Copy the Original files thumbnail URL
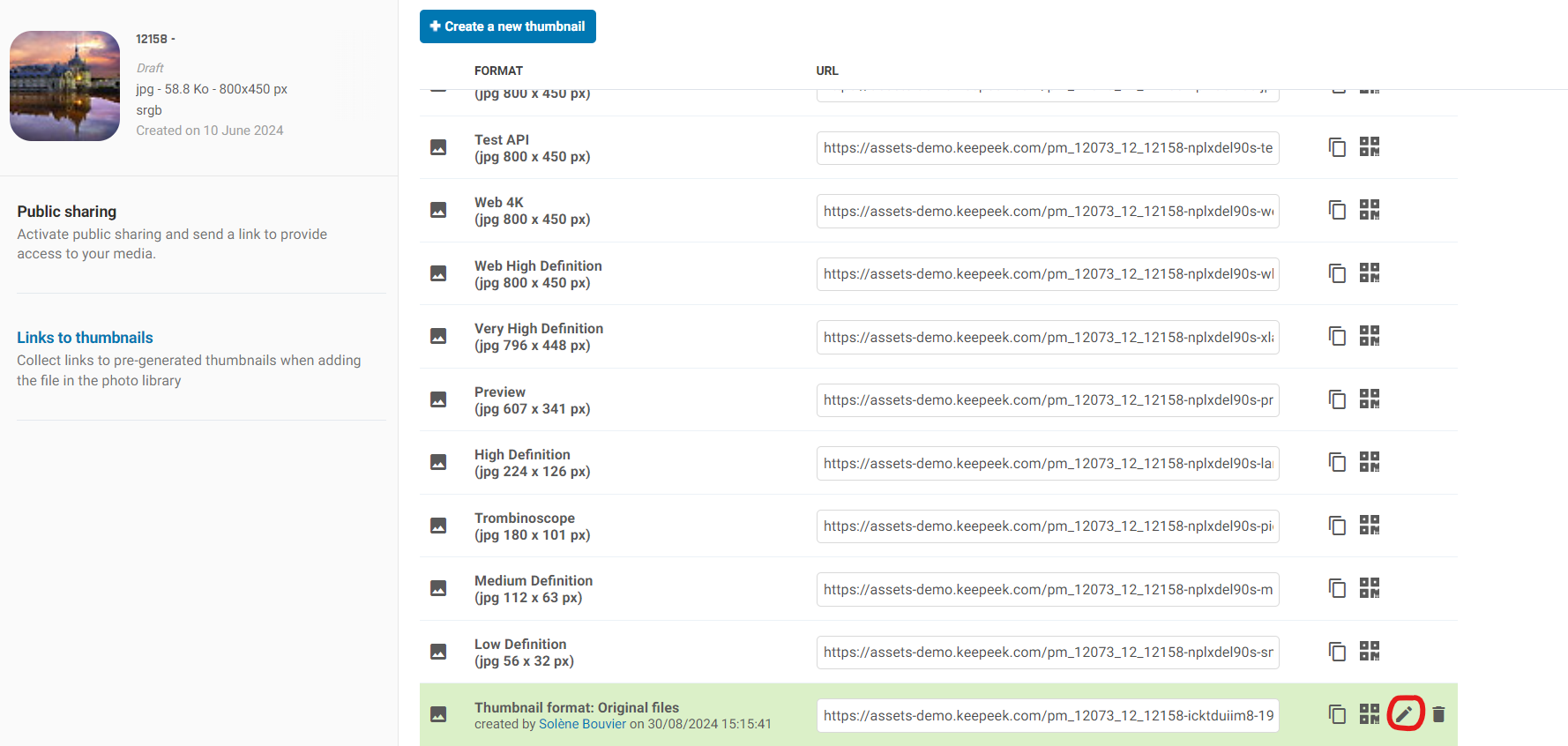The height and width of the screenshot is (746, 1568). pyautogui.click(x=1337, y=714)
